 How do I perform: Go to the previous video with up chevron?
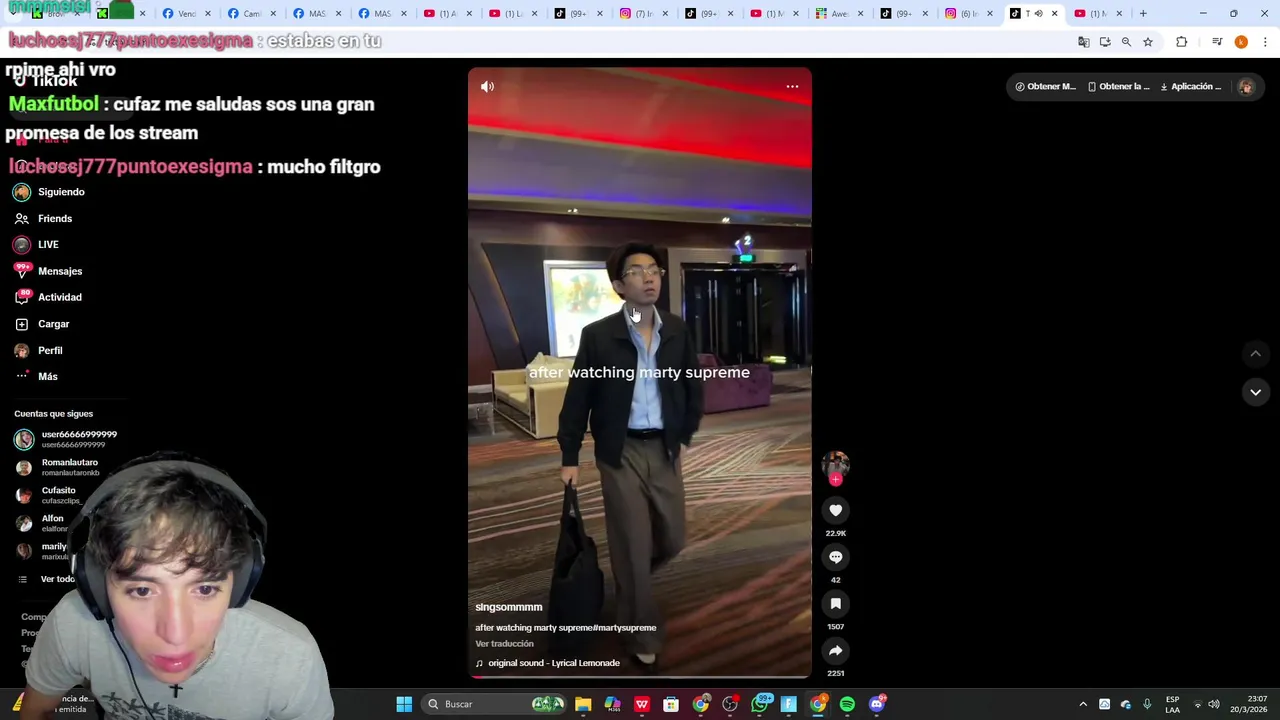(1255, 354)
